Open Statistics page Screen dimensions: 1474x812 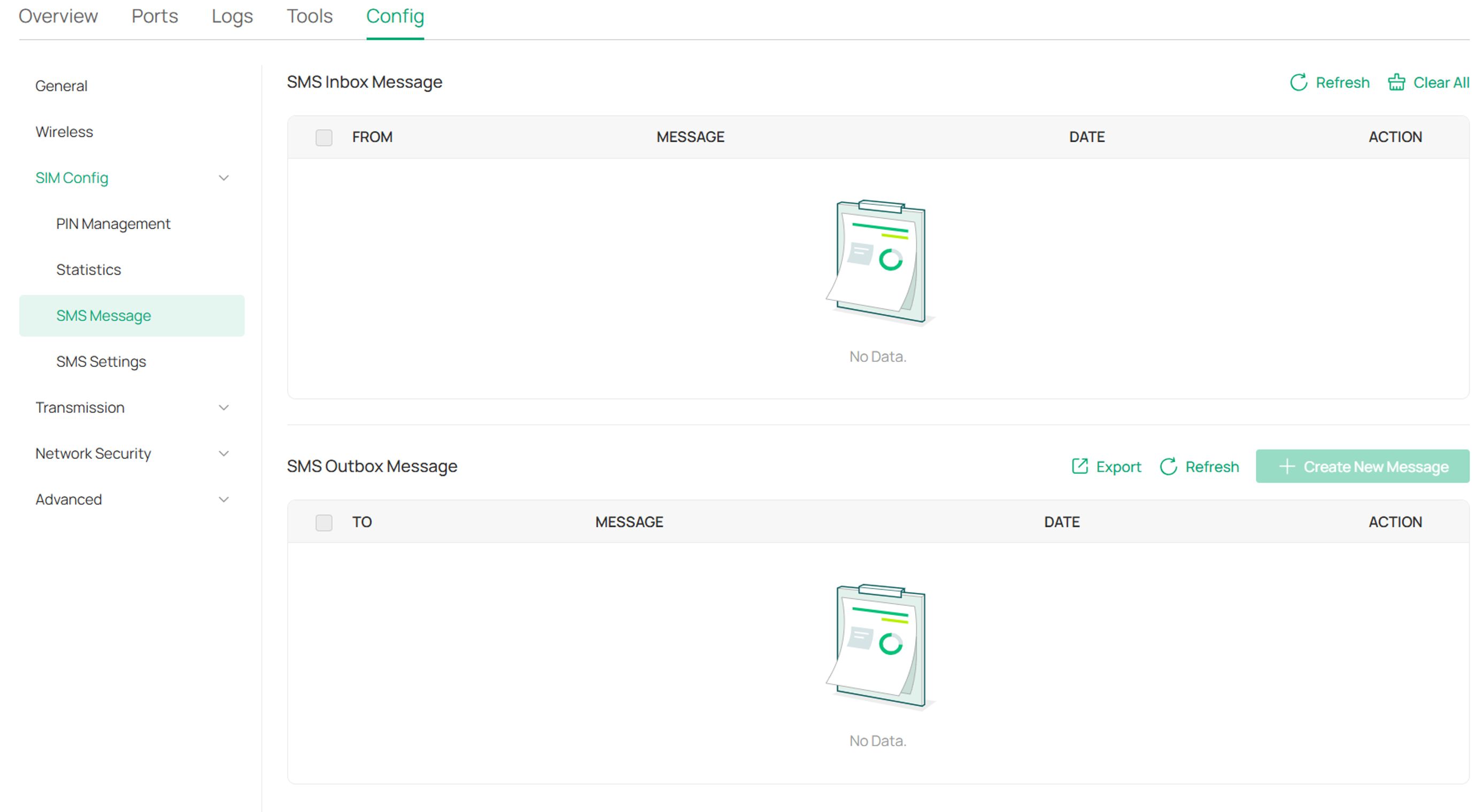point(89,269)
